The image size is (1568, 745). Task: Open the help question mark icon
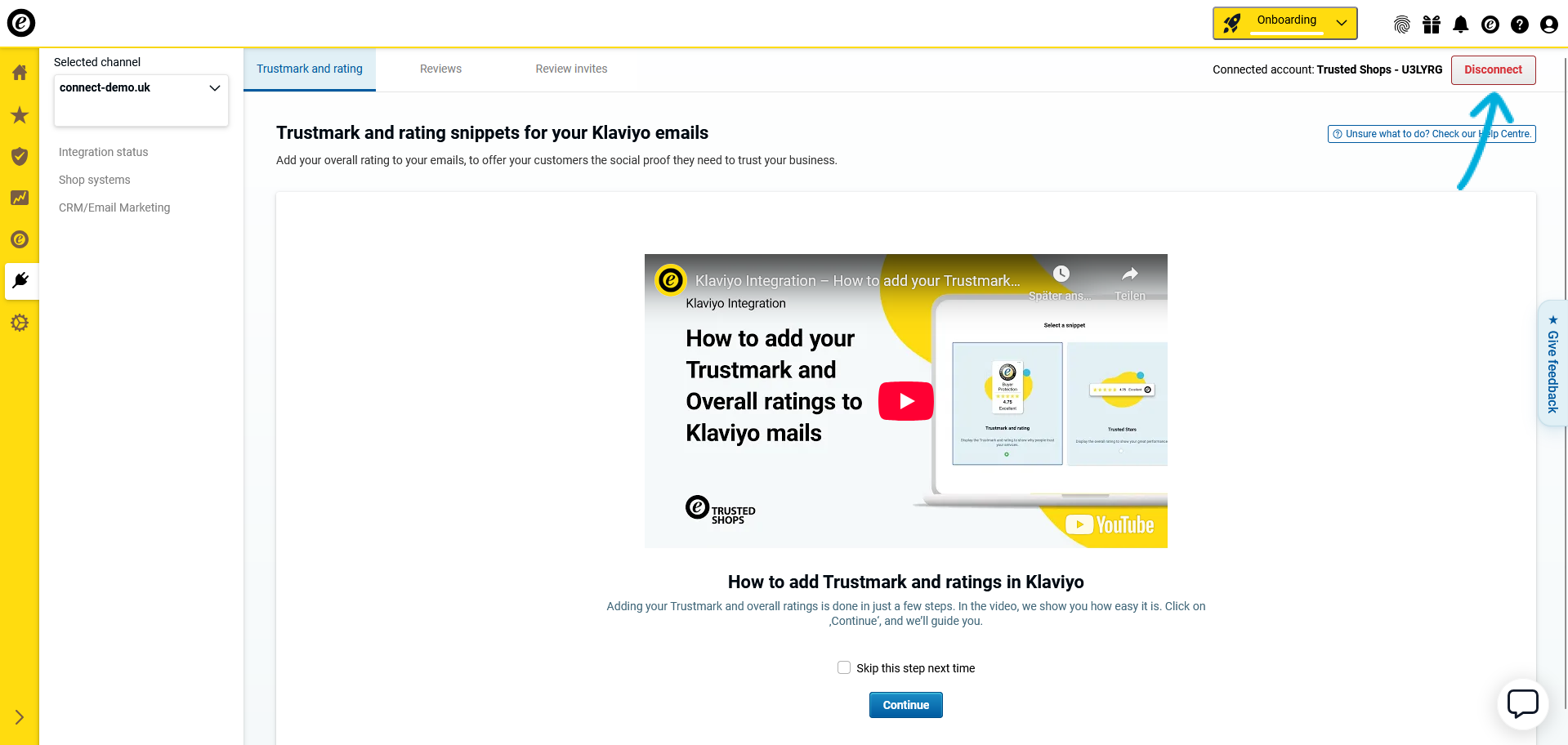click(x=1519, y=25)
